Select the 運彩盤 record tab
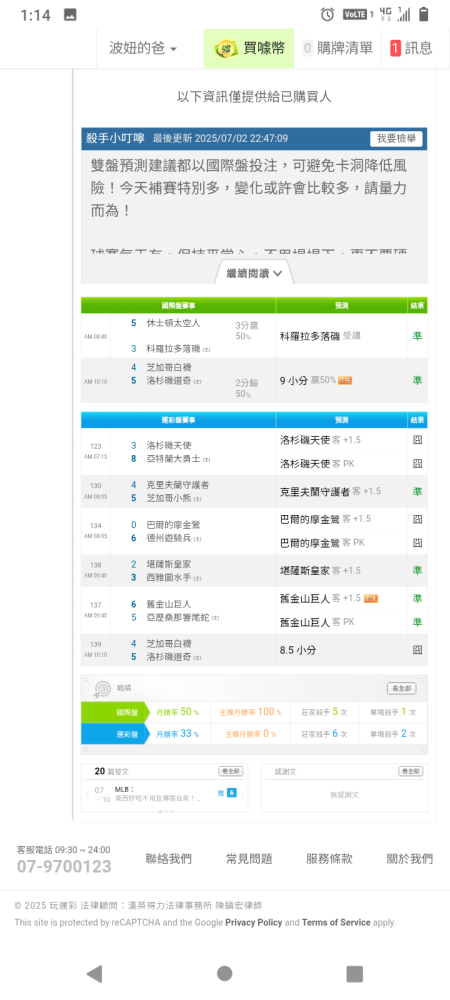 click(113, 734)
